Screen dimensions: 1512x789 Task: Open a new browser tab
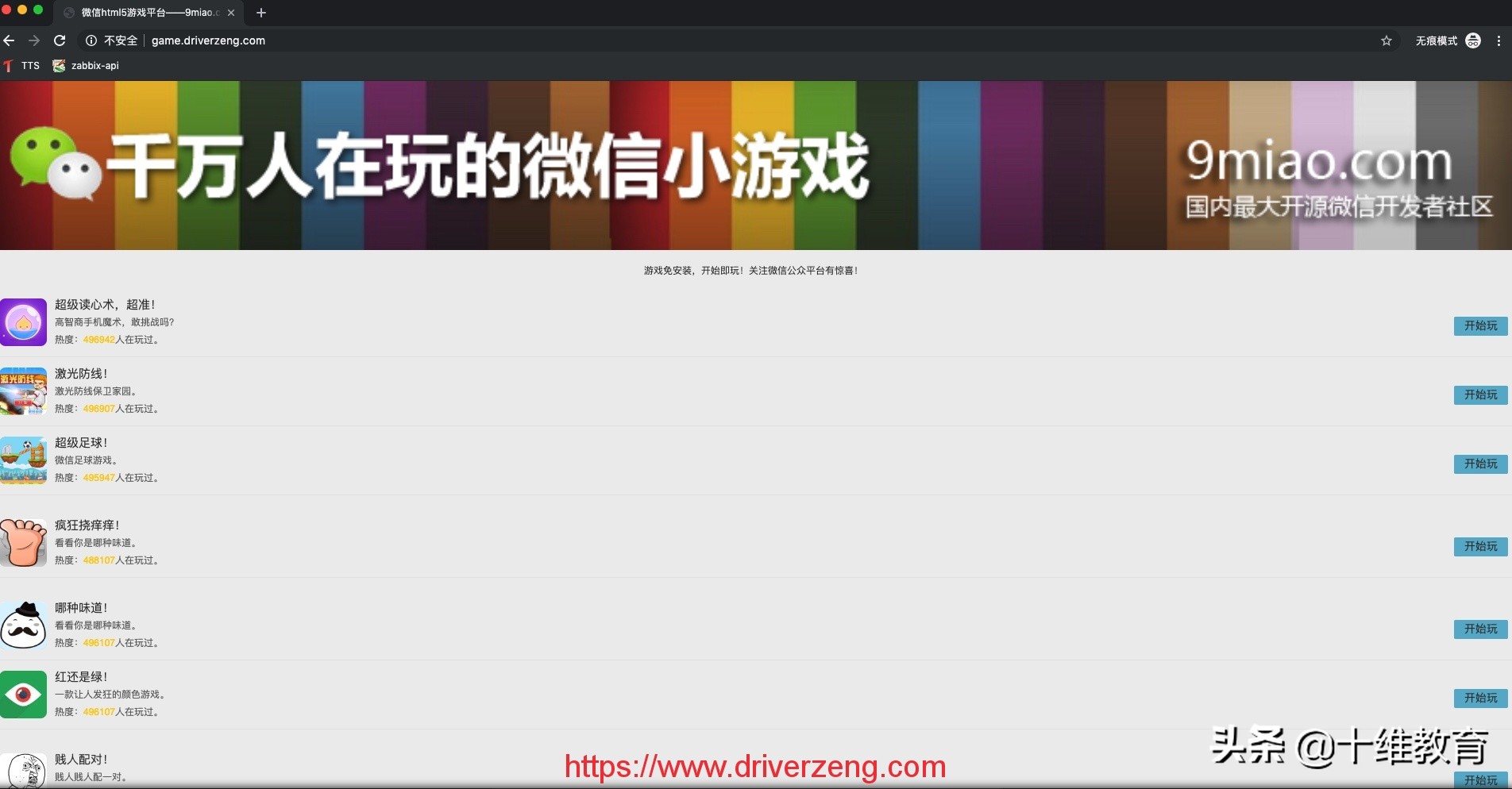click(261, 13)
